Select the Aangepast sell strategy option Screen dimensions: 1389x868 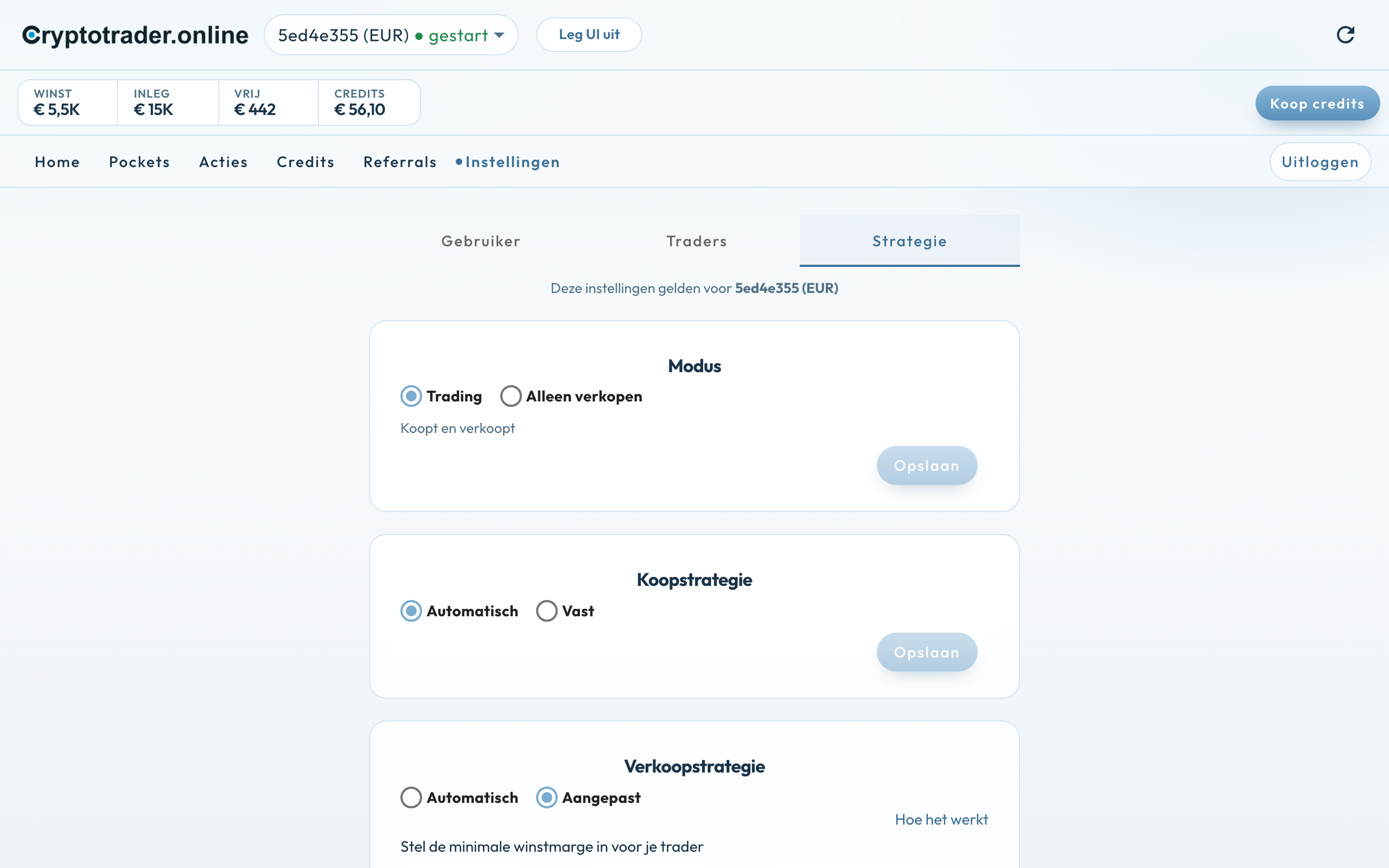(546, 797)
